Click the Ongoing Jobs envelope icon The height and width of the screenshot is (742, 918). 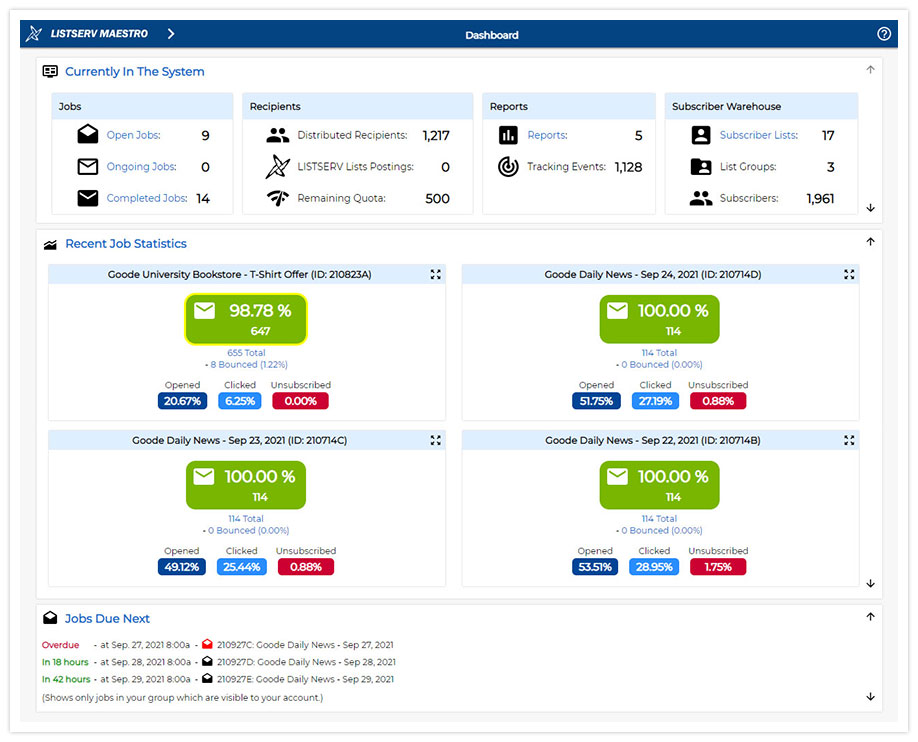click(88, 167)
